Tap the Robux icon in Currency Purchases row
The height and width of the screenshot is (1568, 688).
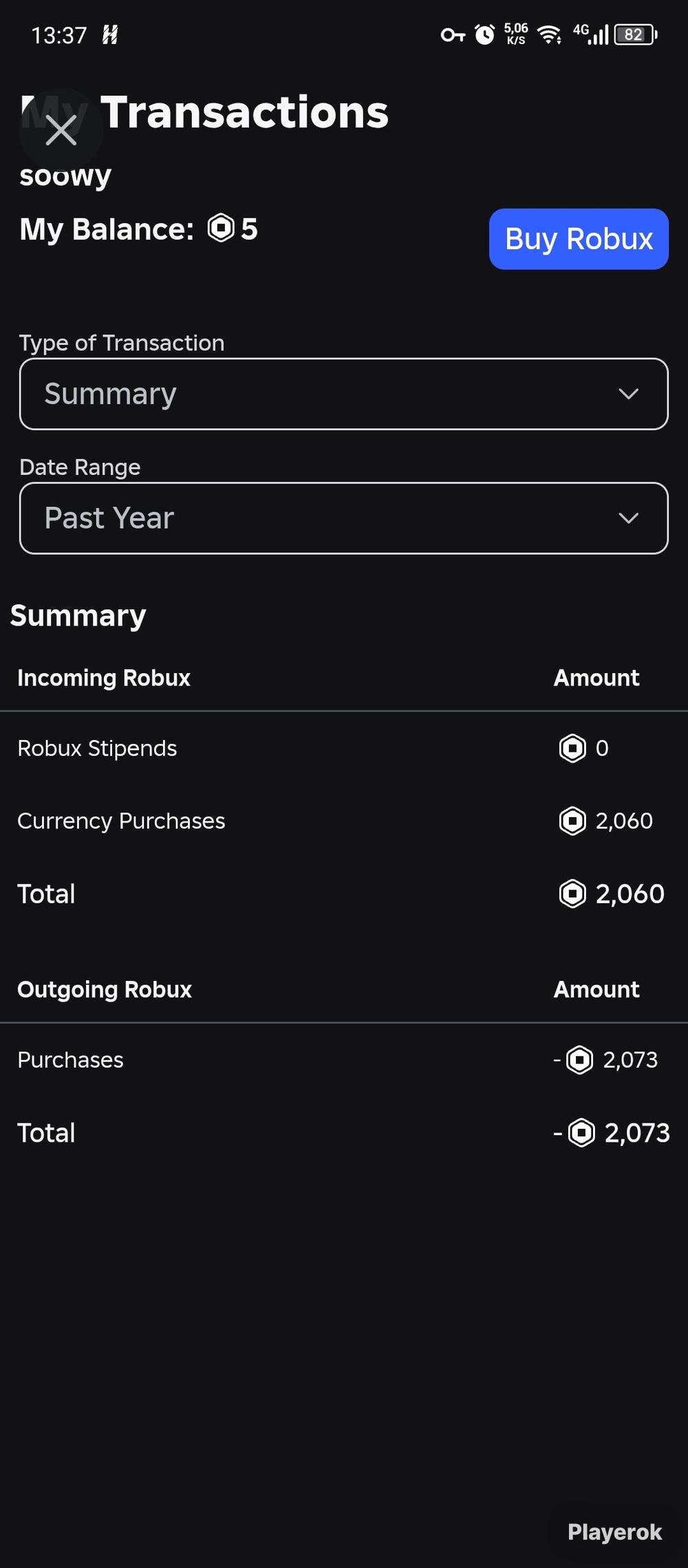[x=572, y=820]
